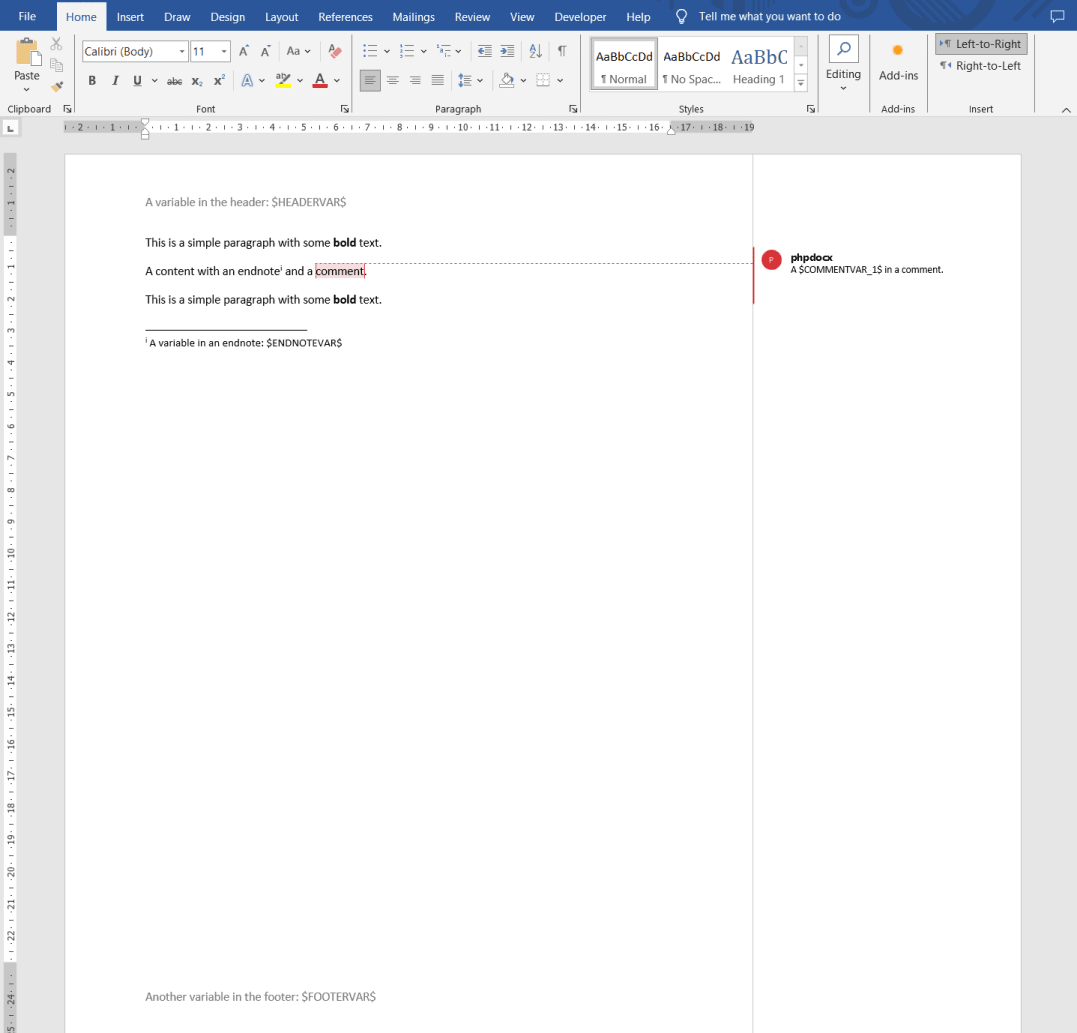Viewport: 1077px width, 1033px height.
Task: Increase paragraph indent
Action: (507, 51)
